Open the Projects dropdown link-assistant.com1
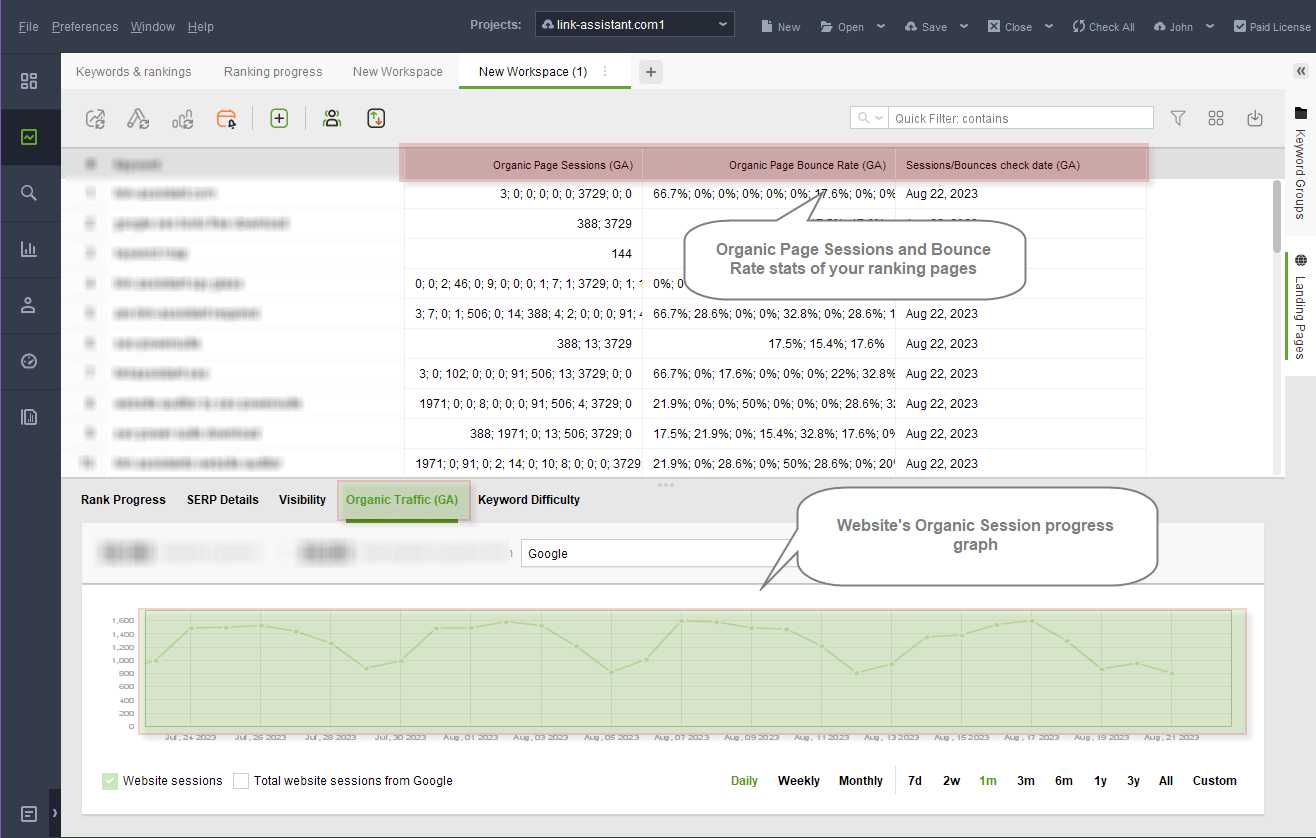 click(x=634, y=24)
